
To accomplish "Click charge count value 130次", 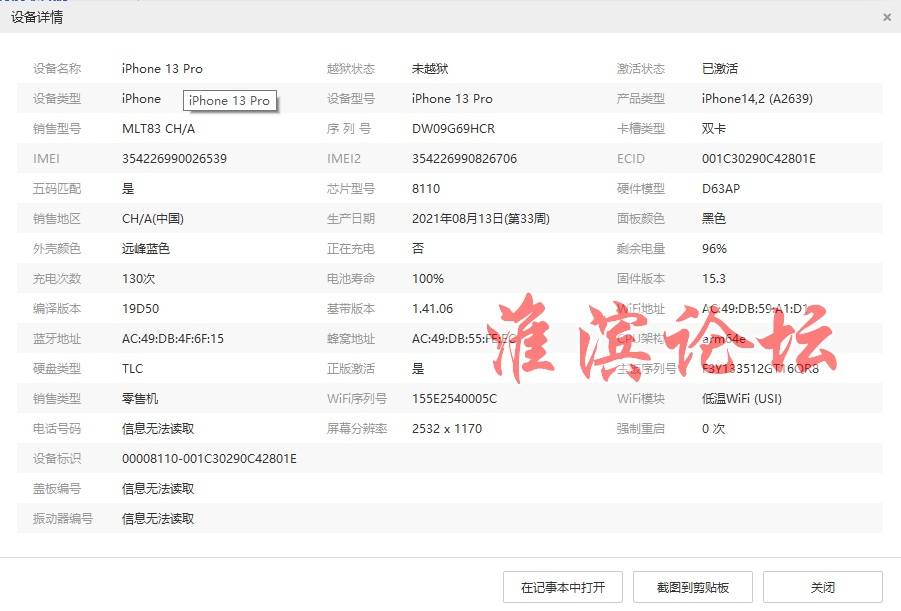I will (x=138, y=279).
